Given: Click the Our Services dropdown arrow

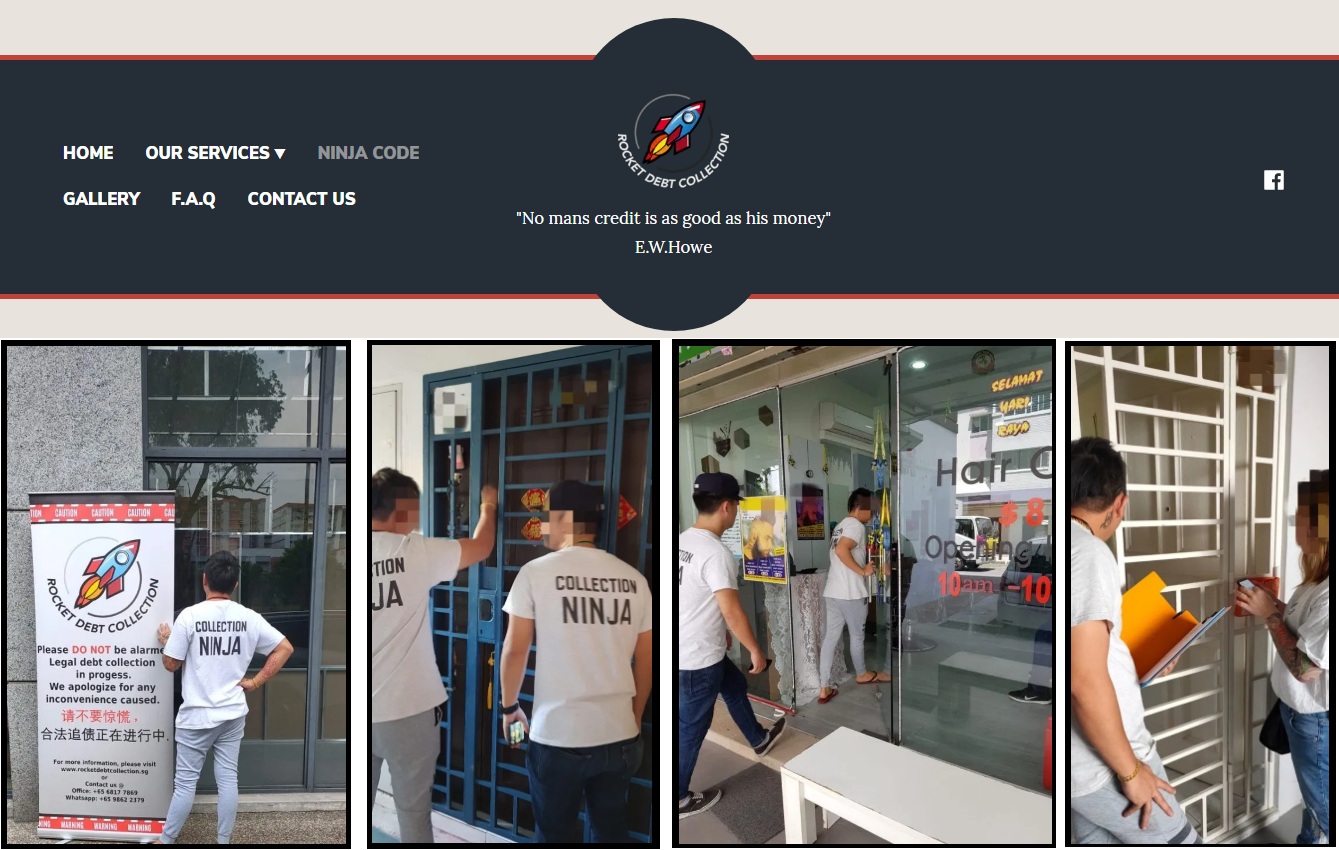Looking at the screenshot, I should (x=280, y=153).
